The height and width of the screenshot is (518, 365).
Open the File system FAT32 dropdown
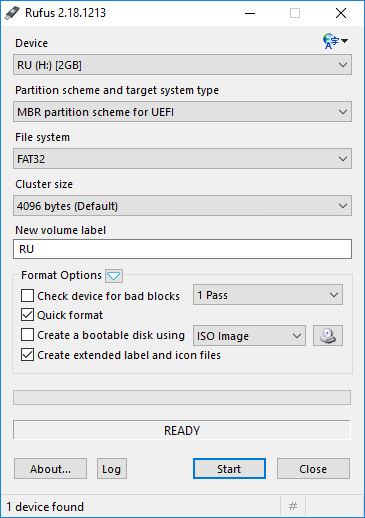(182, 159)
